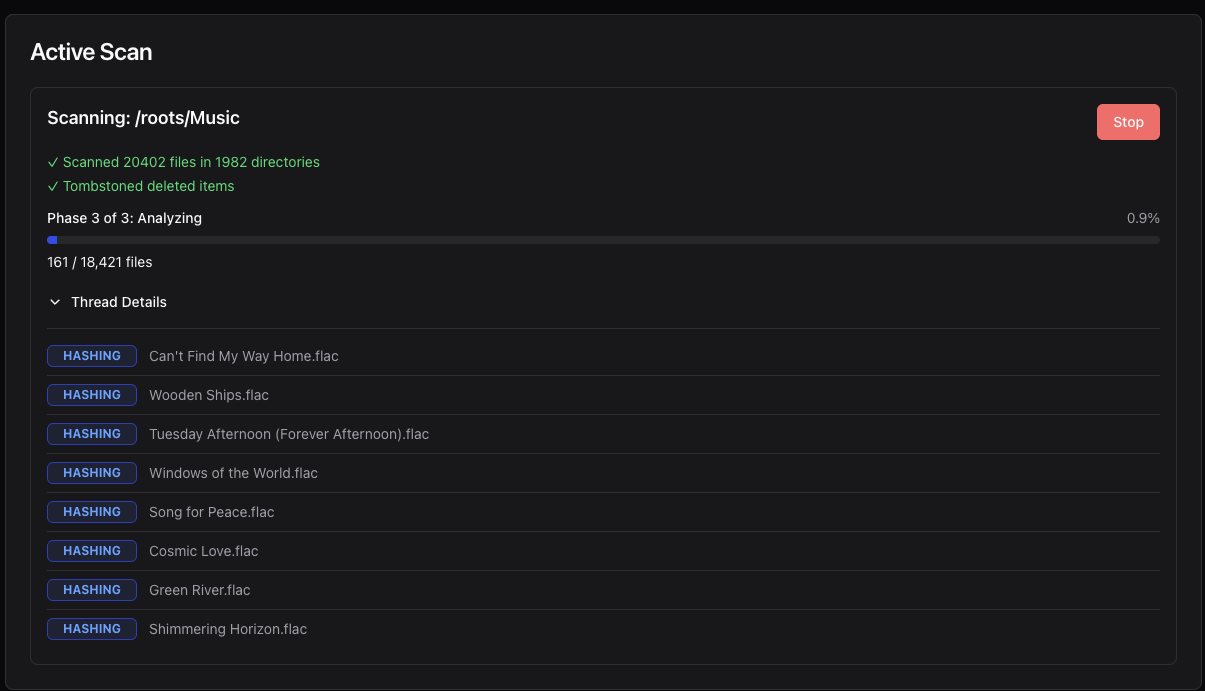Click HASHING badge beside Green River.flac
The width and height of the screenshot is (1205, 691).
pos(92,590)
